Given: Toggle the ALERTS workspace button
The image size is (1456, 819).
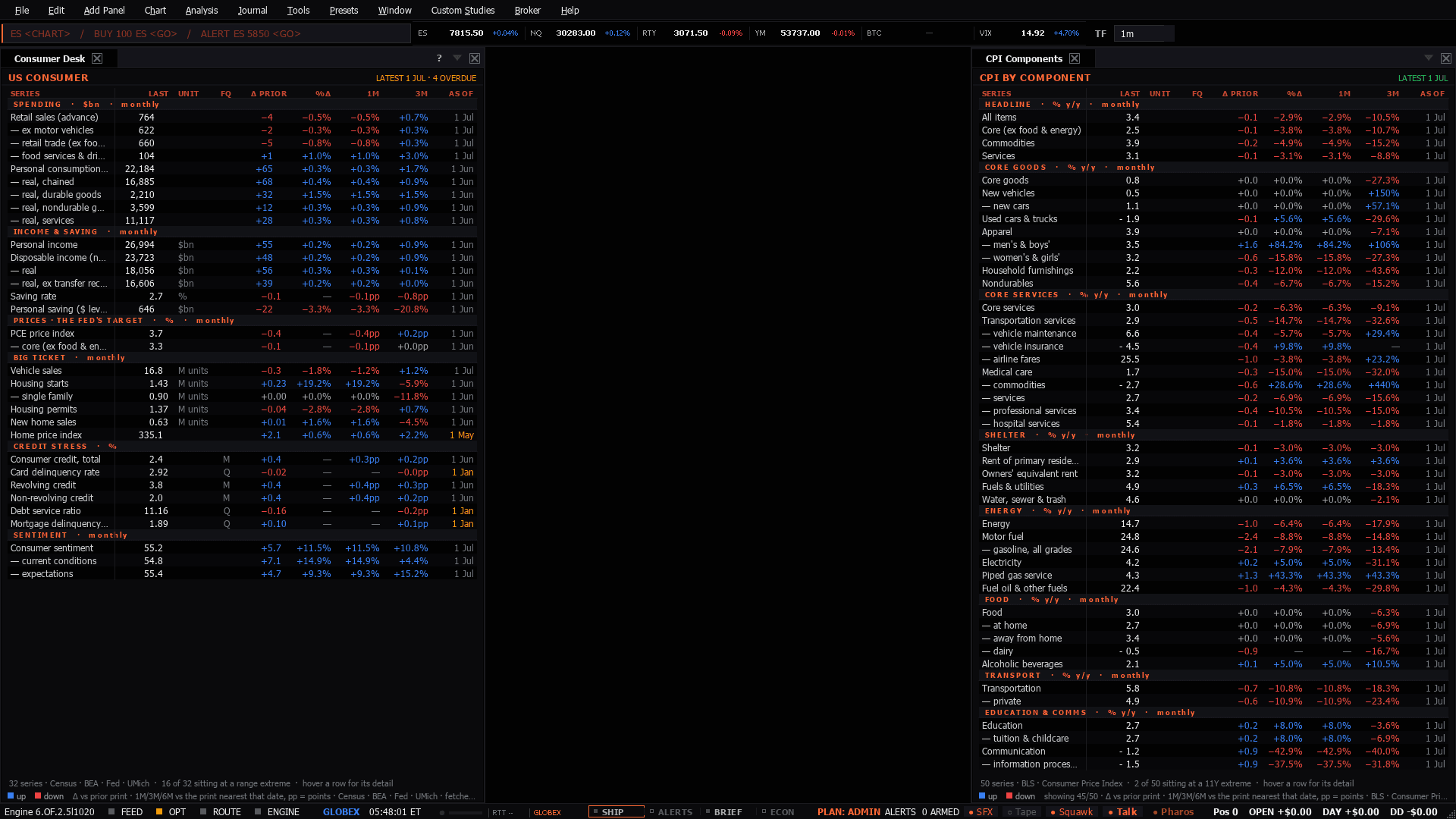Looking at the screenshot, I should 671,811.
